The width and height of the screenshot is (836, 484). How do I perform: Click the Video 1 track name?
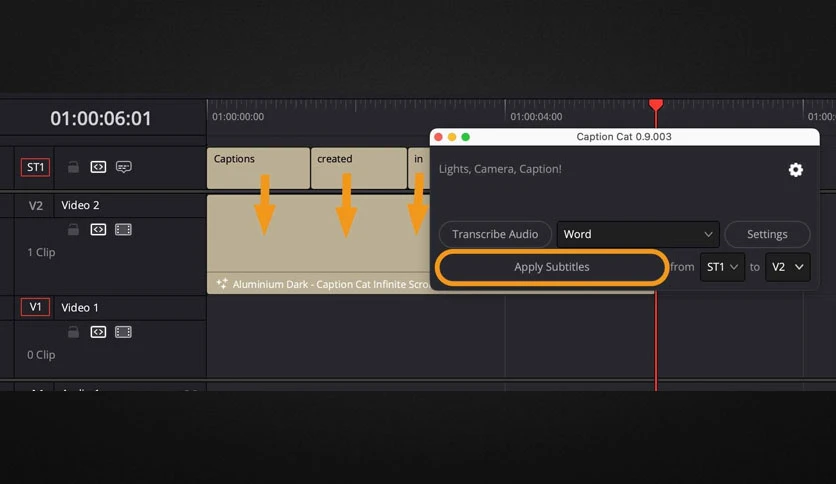[80, 308]
